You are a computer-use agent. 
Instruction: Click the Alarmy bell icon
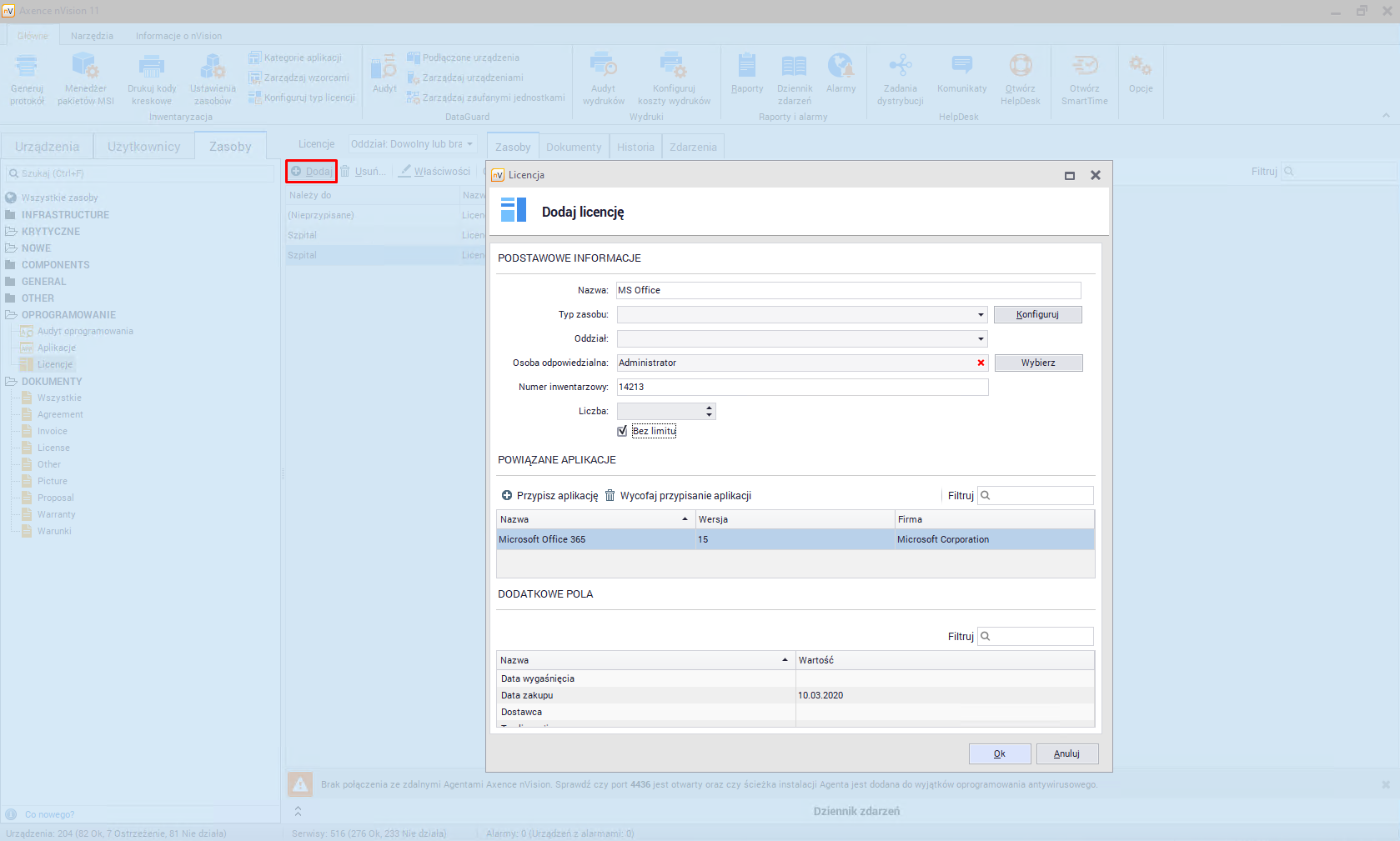click(x=840, y=66)
